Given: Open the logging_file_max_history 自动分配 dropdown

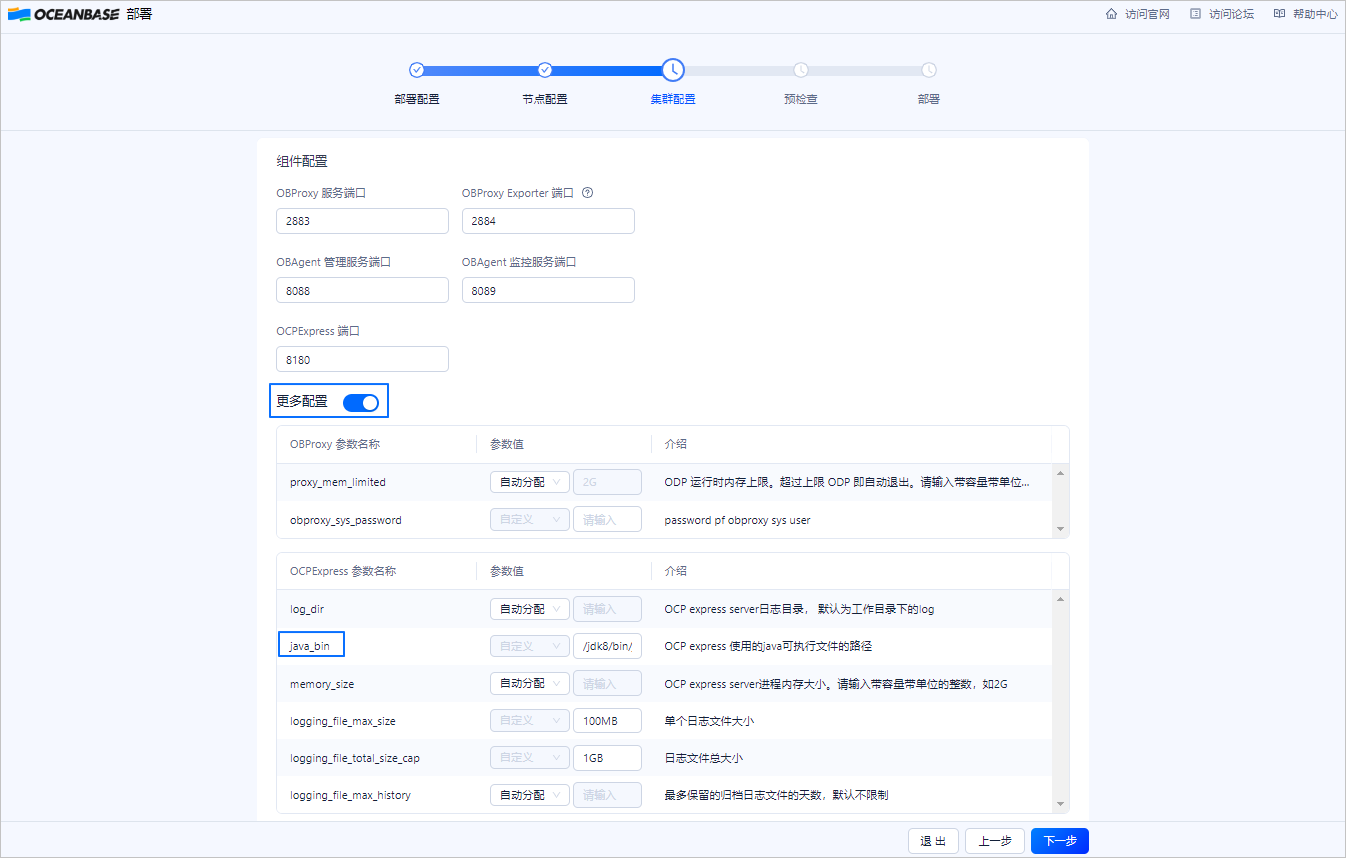Looking at the screenshot, I should 529,795.
